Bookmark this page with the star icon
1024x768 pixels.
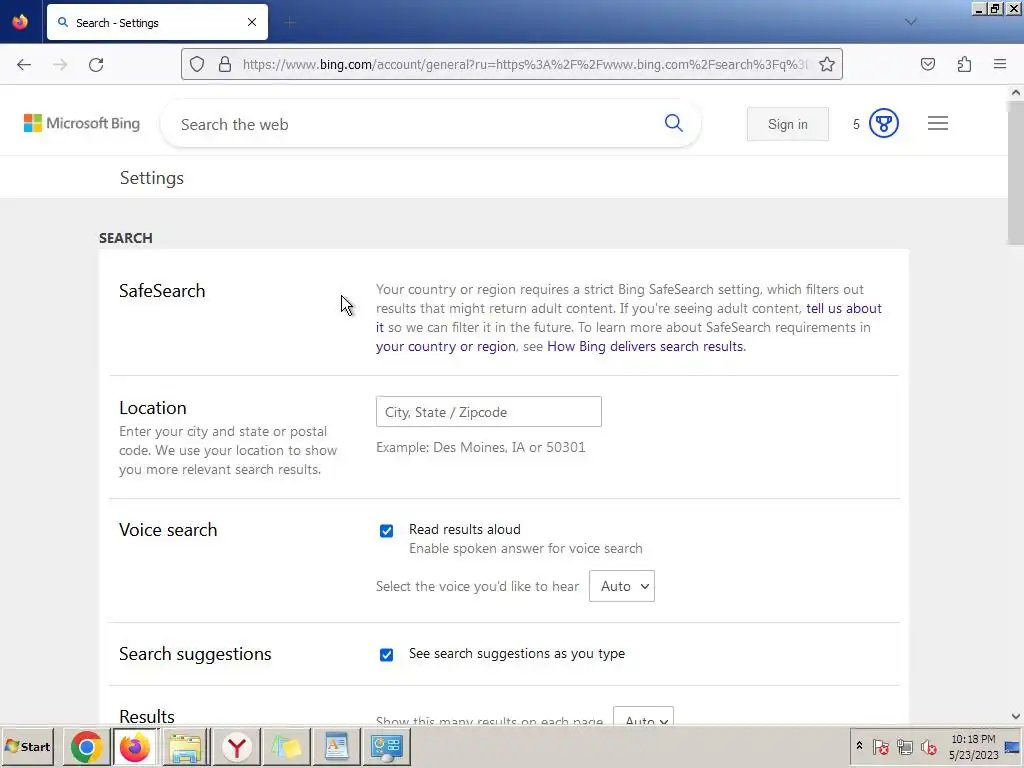tap(827, 64)
